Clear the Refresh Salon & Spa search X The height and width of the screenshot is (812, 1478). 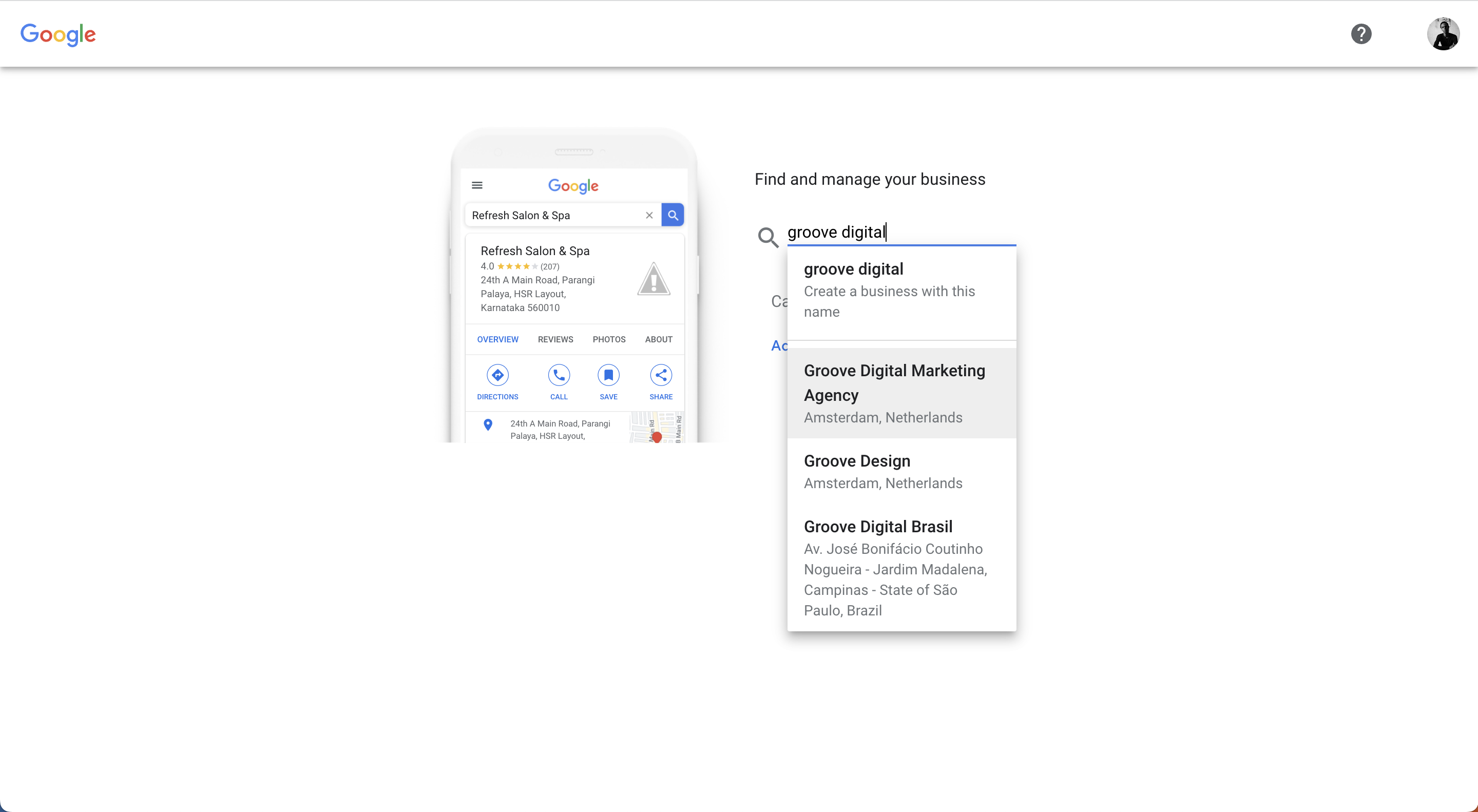[x=649, y=215]
